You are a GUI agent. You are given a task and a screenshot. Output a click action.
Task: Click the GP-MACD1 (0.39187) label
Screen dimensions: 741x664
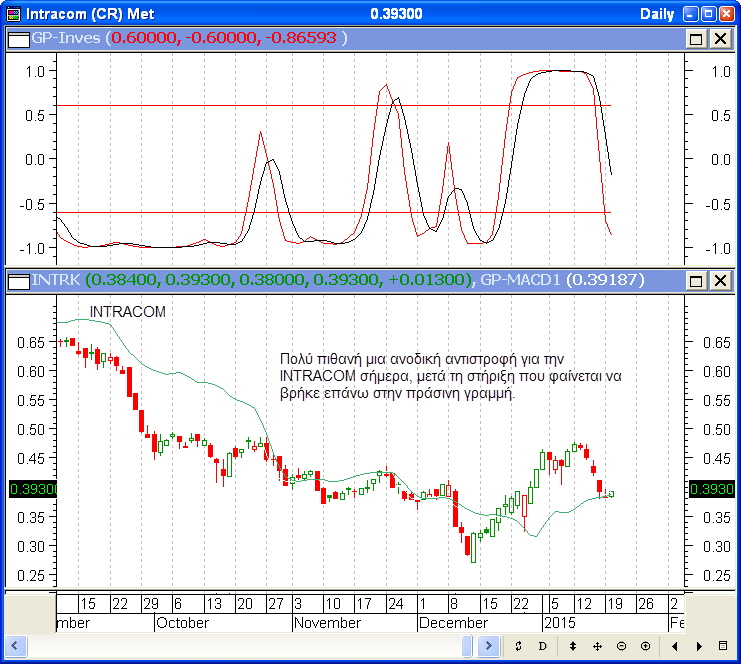tap(562, 280)
